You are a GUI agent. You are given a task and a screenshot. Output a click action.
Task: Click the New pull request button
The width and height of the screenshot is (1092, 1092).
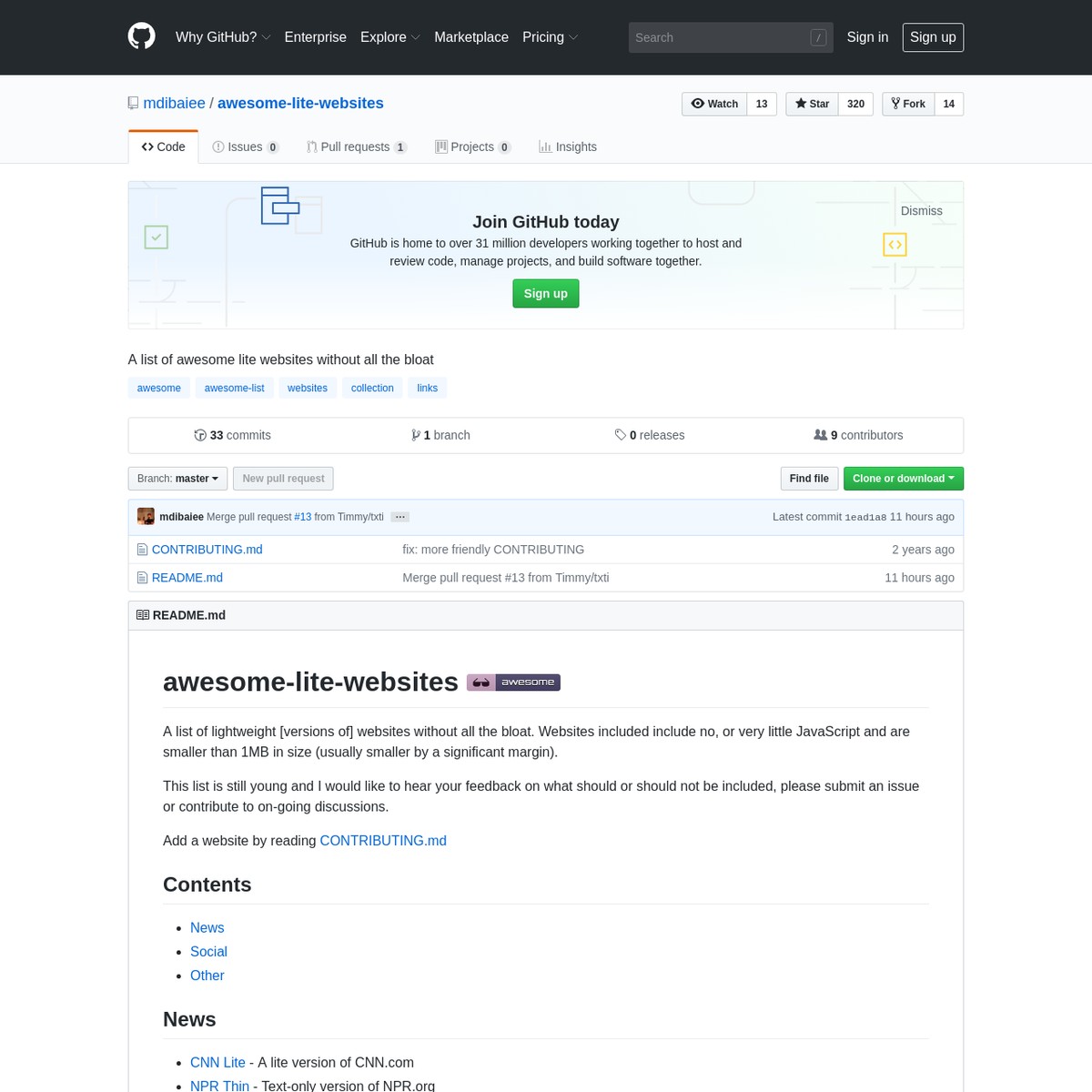283,479
